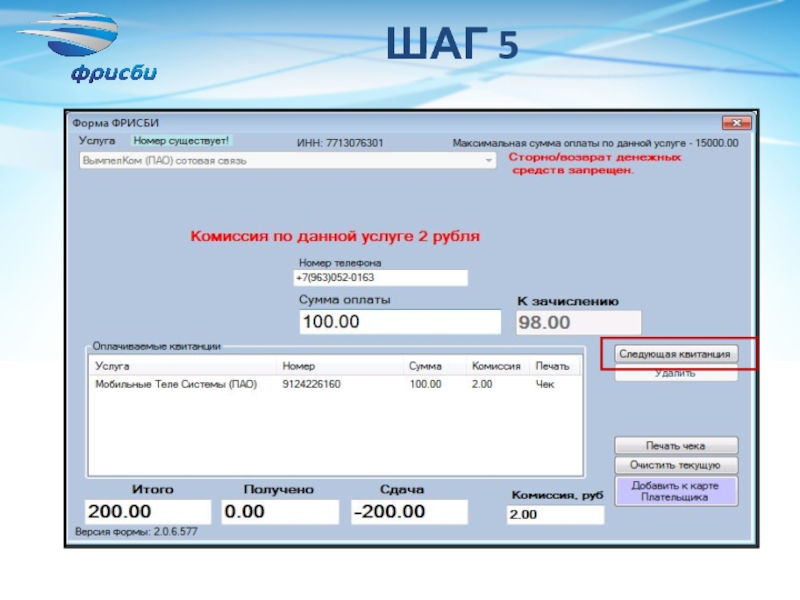
Task: Sort by the Сумма column header
Action: [x=435, y=366]
